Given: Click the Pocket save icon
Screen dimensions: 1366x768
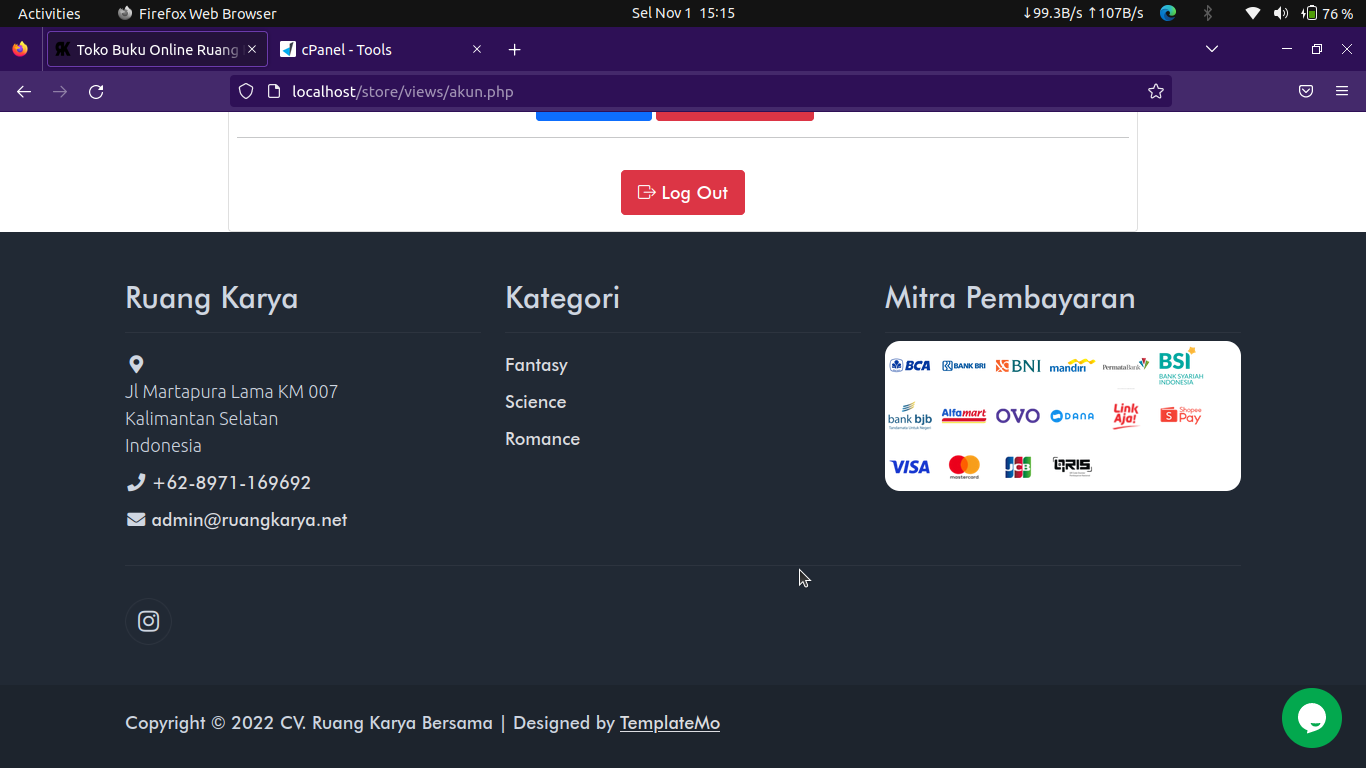Looking at the screenshot, I should pos(1306,92).
